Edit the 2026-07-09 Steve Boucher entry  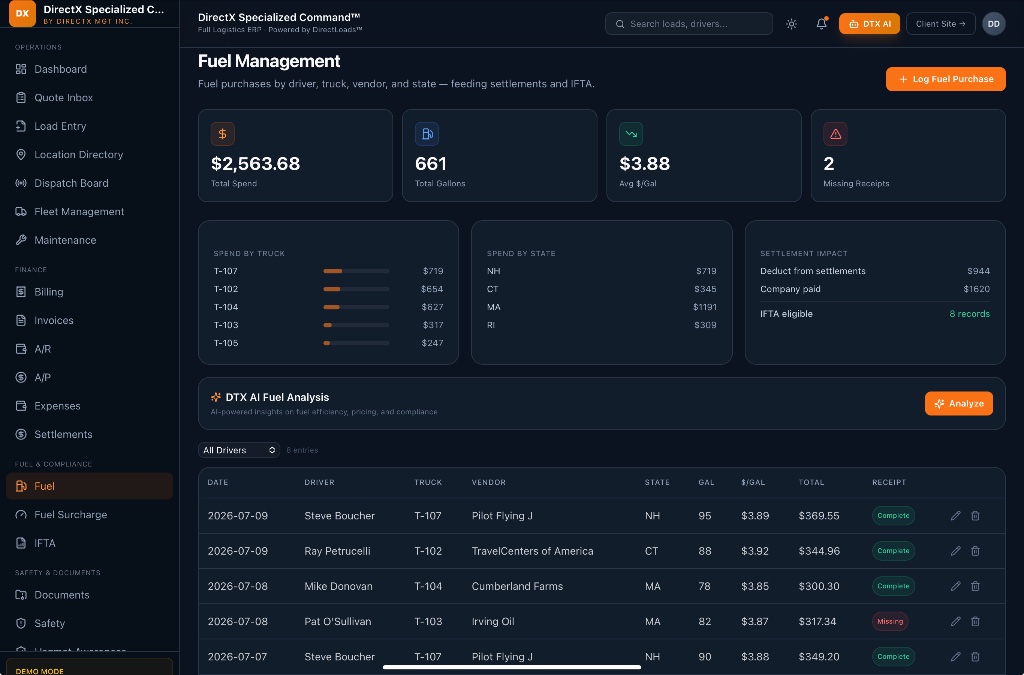pos(955,516)
